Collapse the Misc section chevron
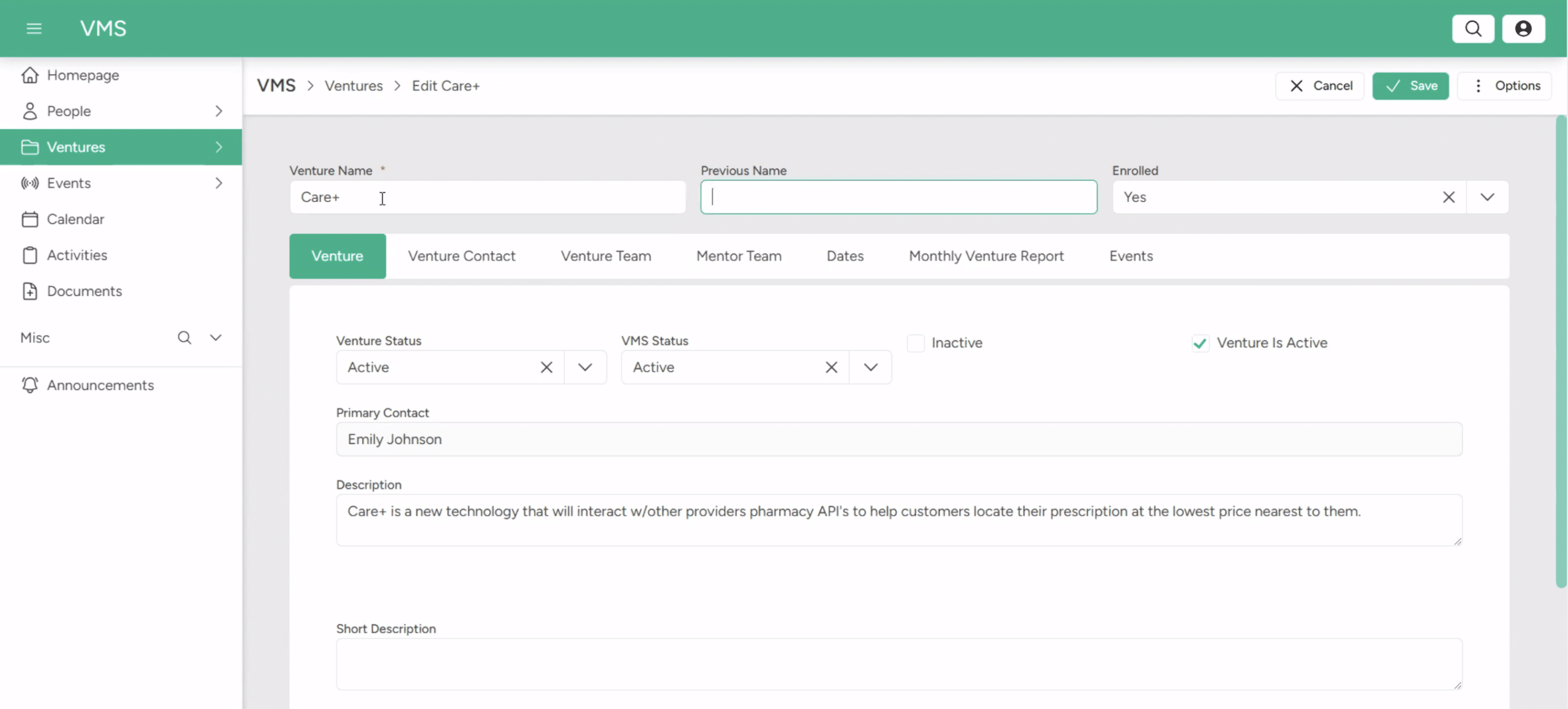The image size is (1568, 709). pos(216,337)
